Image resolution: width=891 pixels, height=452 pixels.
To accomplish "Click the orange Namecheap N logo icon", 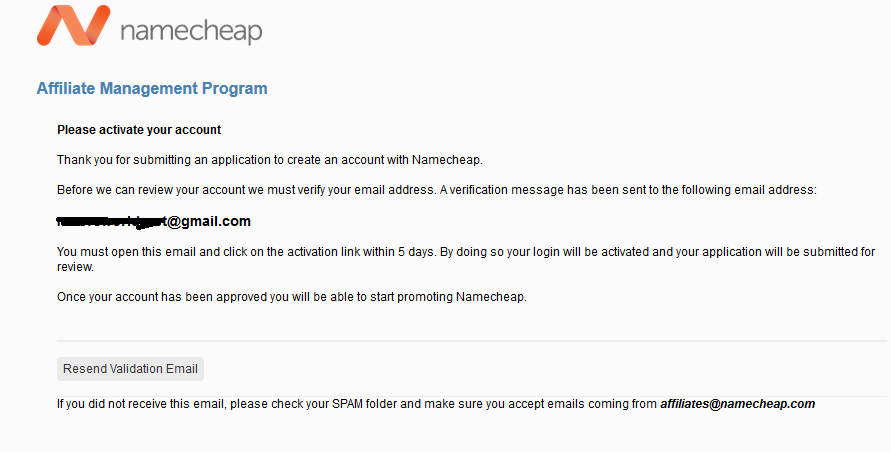I will coord(73,25).
